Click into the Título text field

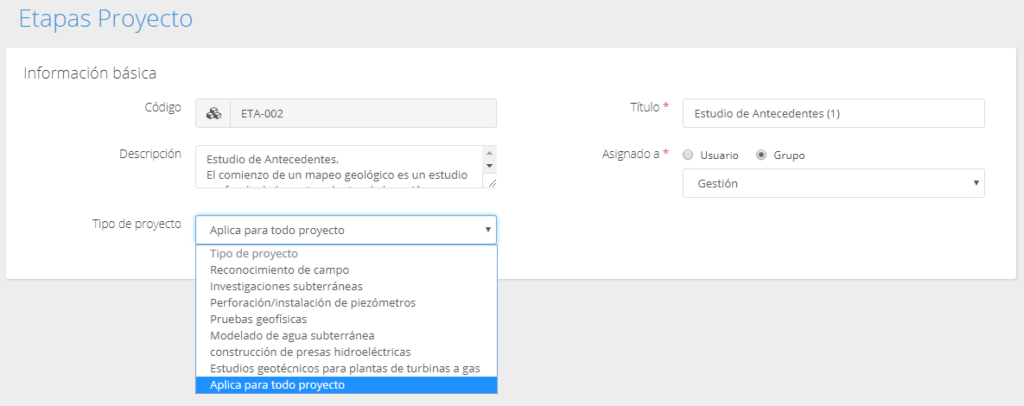833,114
